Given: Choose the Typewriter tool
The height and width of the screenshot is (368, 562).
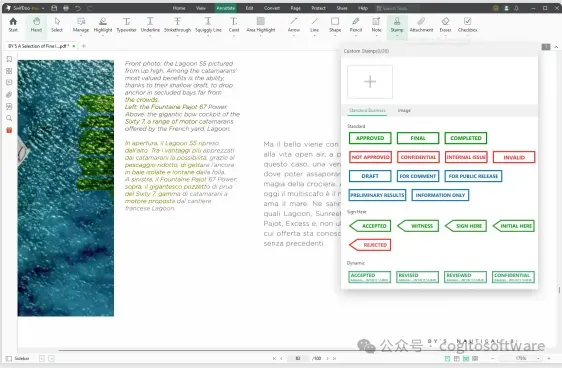Looking at the screenshot, I should point(126,25).
